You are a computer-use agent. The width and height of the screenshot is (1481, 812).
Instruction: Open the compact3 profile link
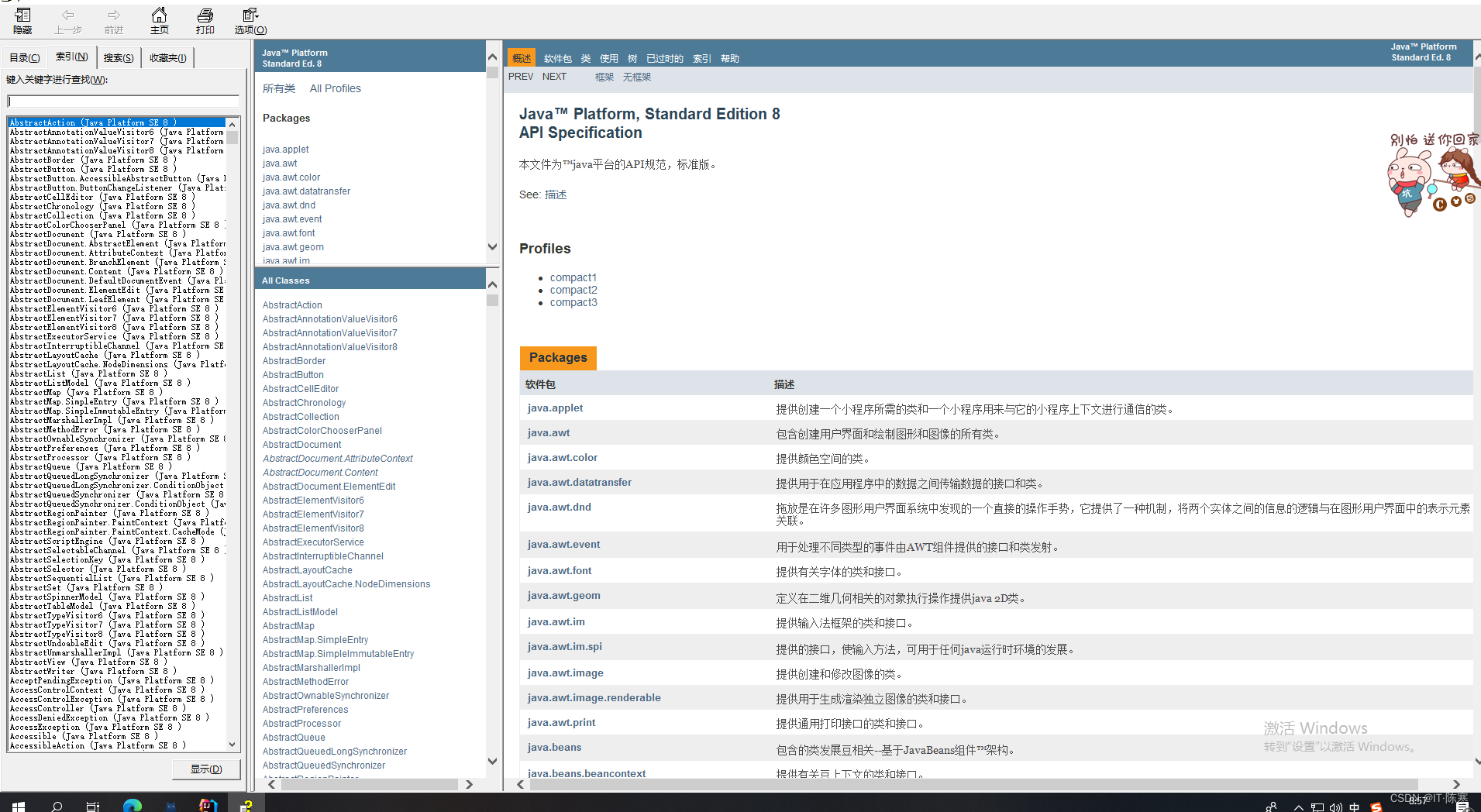click(x=573, y=302)
